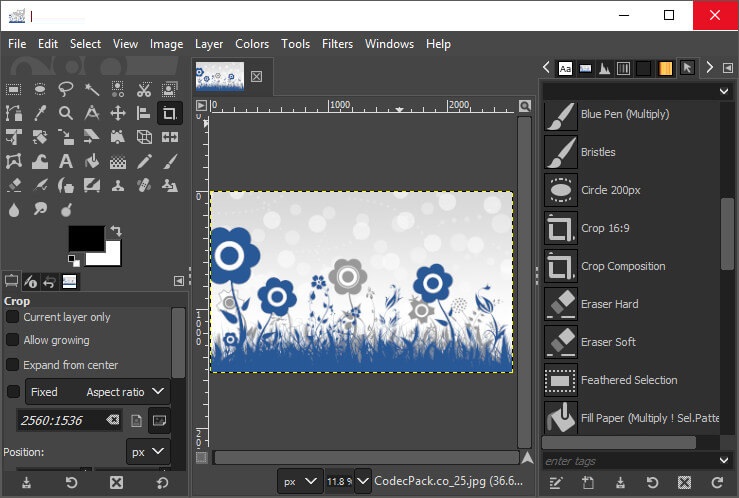This screenshot has width=739, height=498.
Task: Open the Fixed Aspect ratio dropdown
Action: (97, 392)
